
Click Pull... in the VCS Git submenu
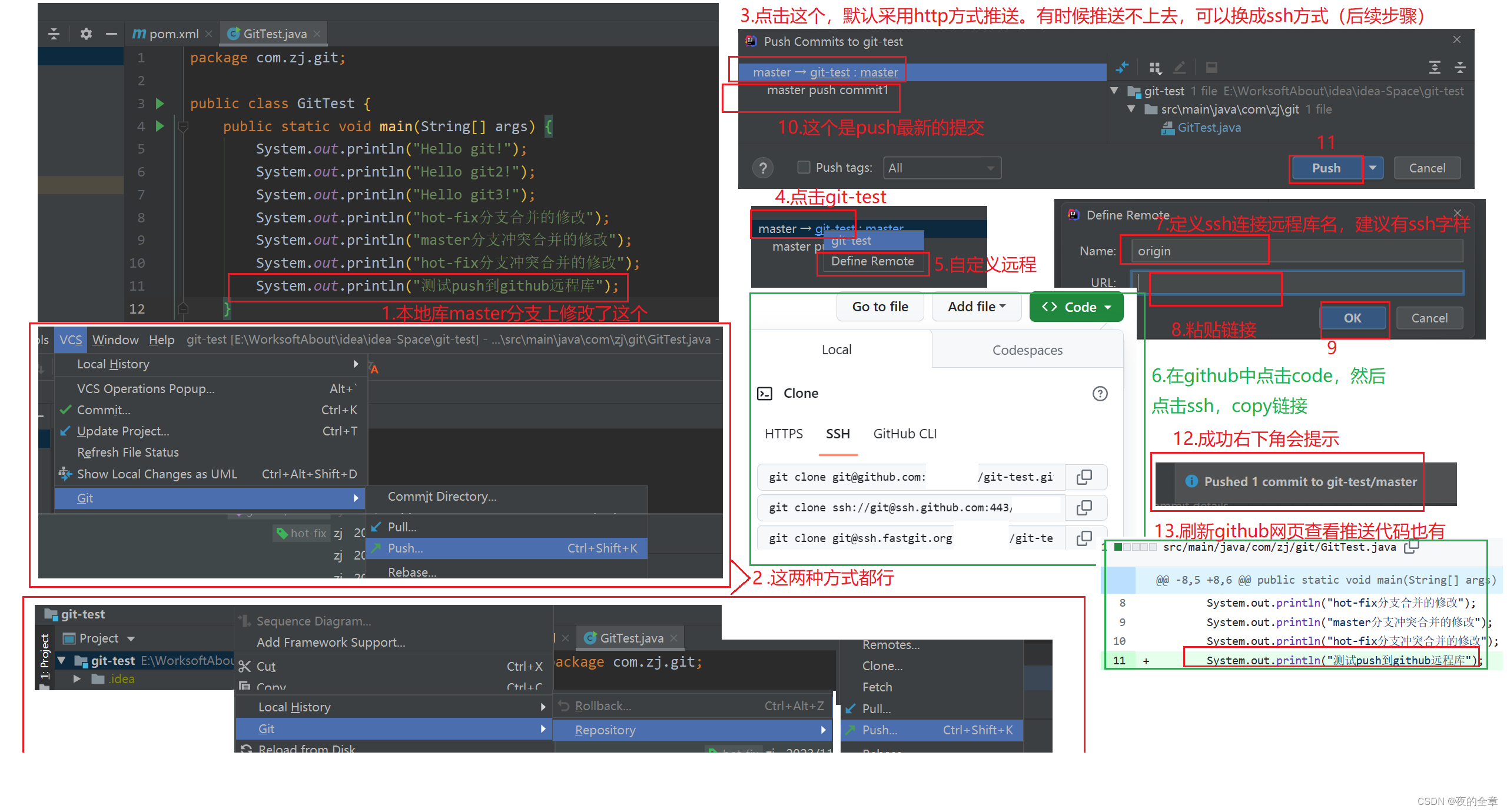pos(506,527)
